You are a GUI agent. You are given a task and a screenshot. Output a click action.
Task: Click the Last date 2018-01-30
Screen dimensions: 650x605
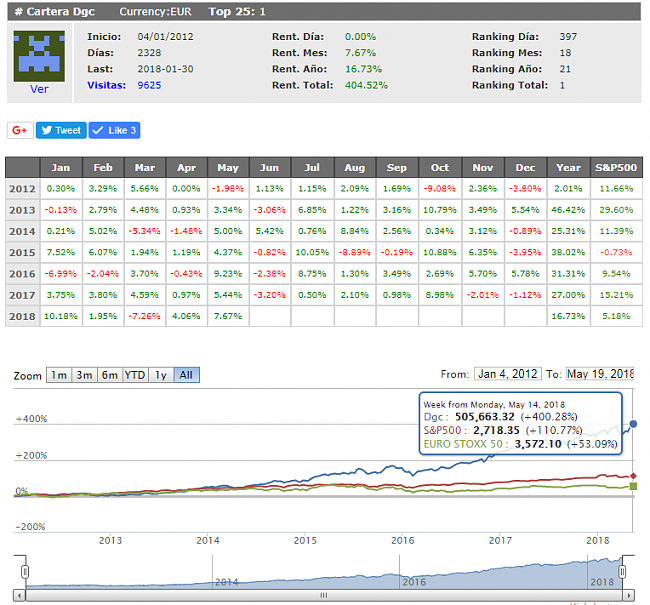point(165,69)
